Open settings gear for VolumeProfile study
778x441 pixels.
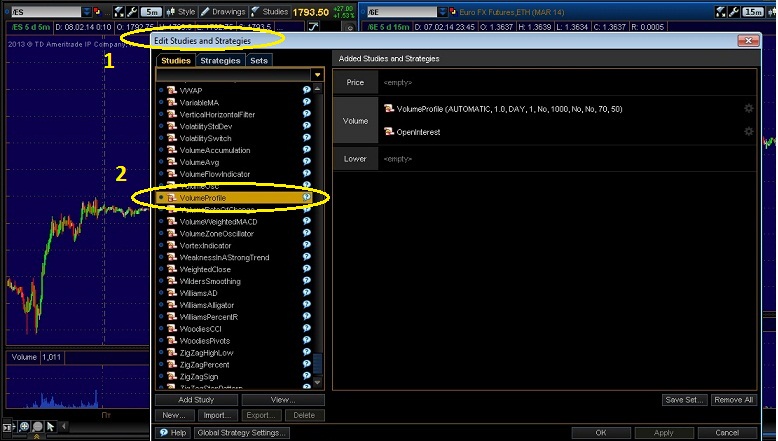tap(748, 108)
